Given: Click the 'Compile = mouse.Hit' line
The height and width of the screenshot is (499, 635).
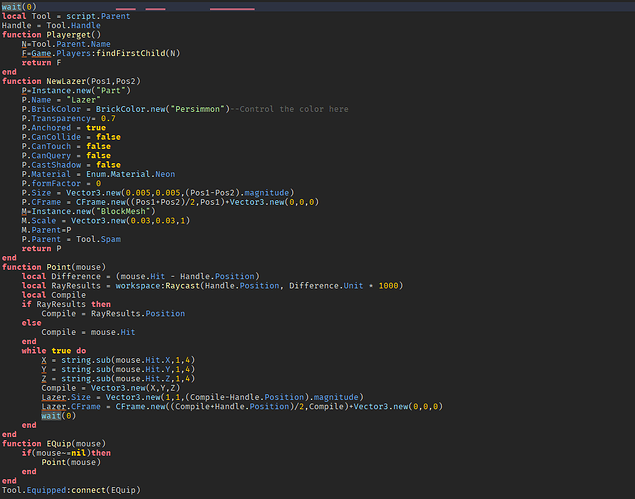Looking at the screenshot, I should [x=88, y=333].
